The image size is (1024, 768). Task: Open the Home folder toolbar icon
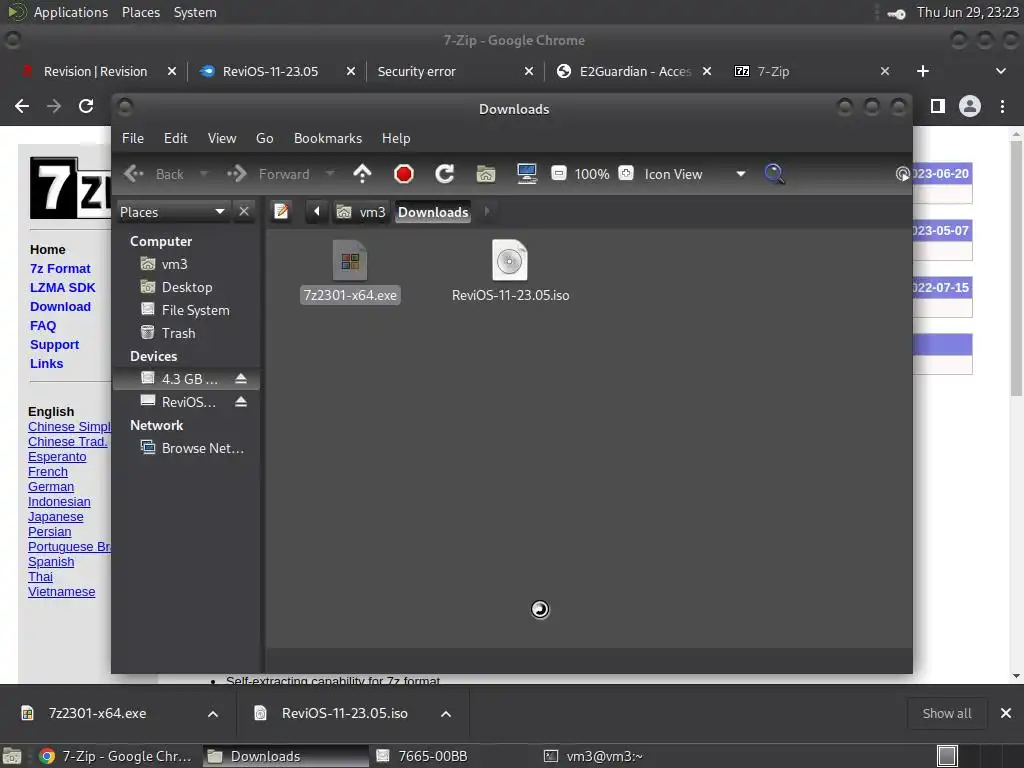(486, 174)
